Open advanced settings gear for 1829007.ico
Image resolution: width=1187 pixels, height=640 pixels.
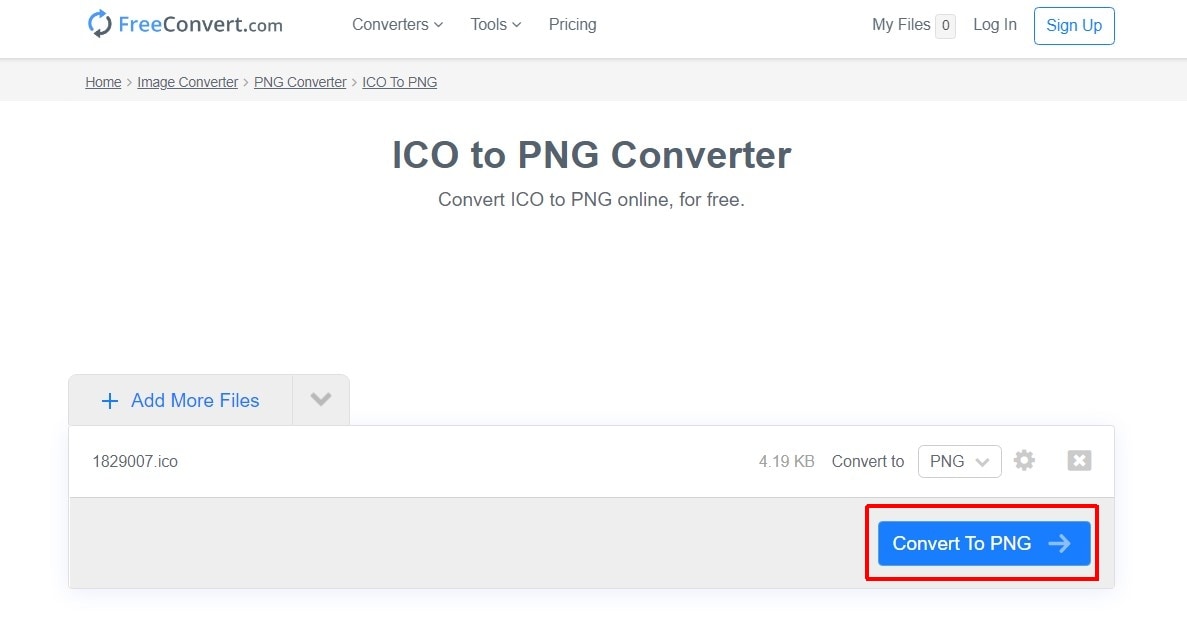(1024, 460)
